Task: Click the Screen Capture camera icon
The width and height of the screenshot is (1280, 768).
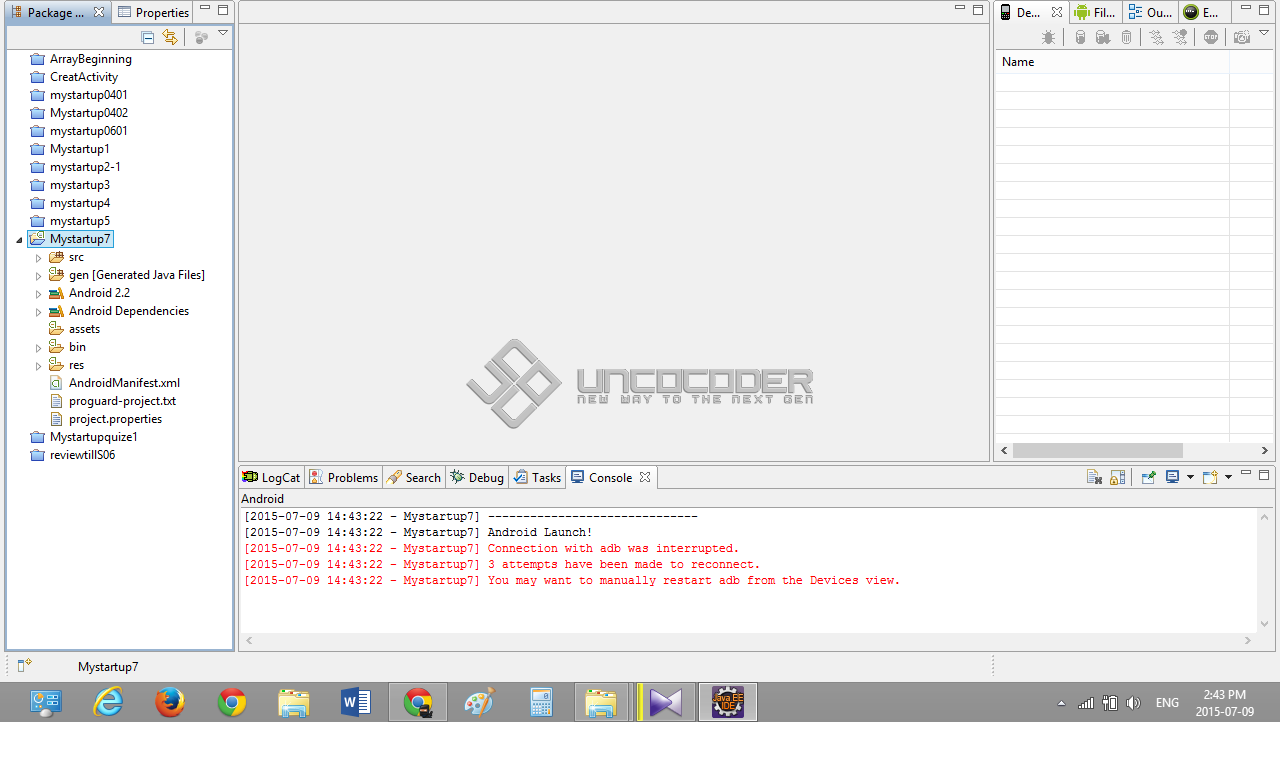Action: (1242, 37)
